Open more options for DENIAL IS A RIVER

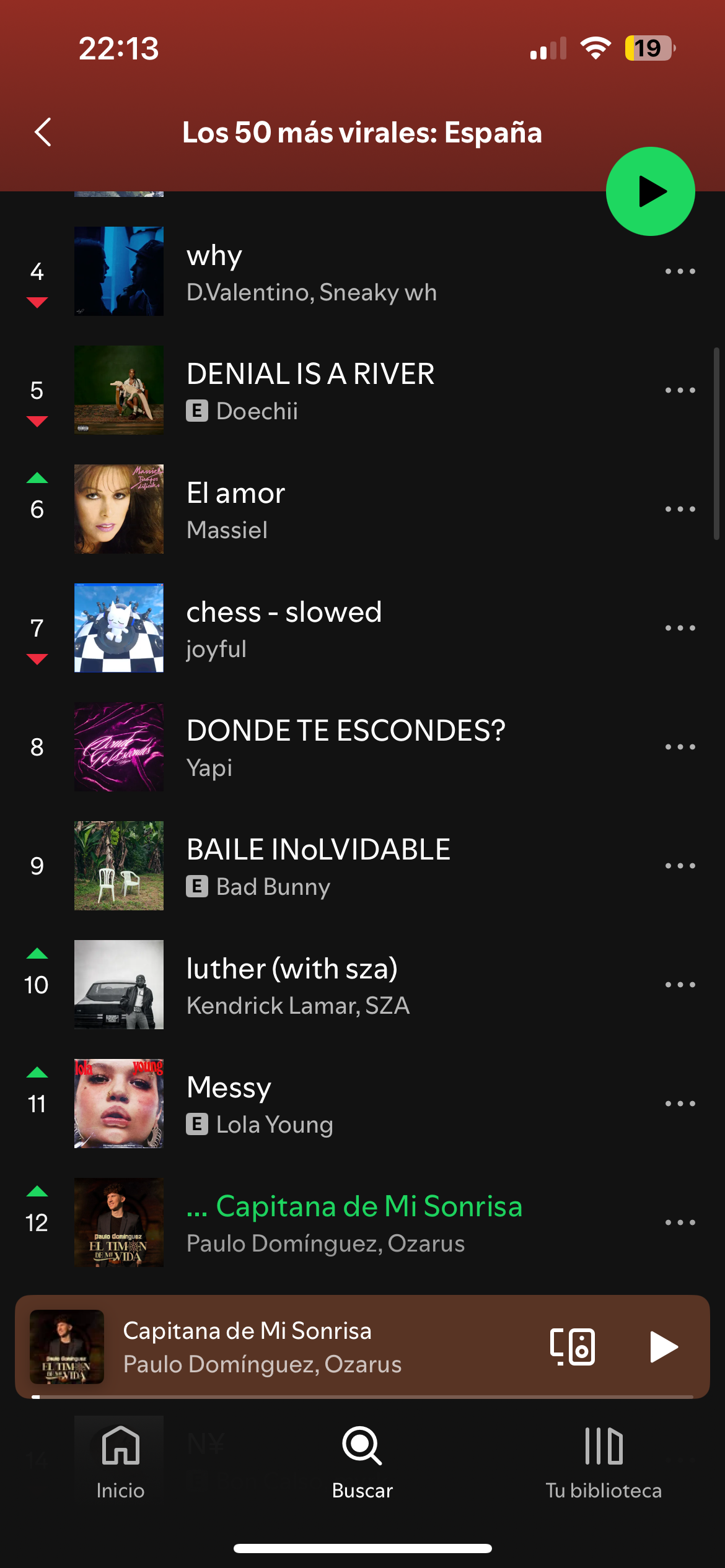click(x=680, y=390)
